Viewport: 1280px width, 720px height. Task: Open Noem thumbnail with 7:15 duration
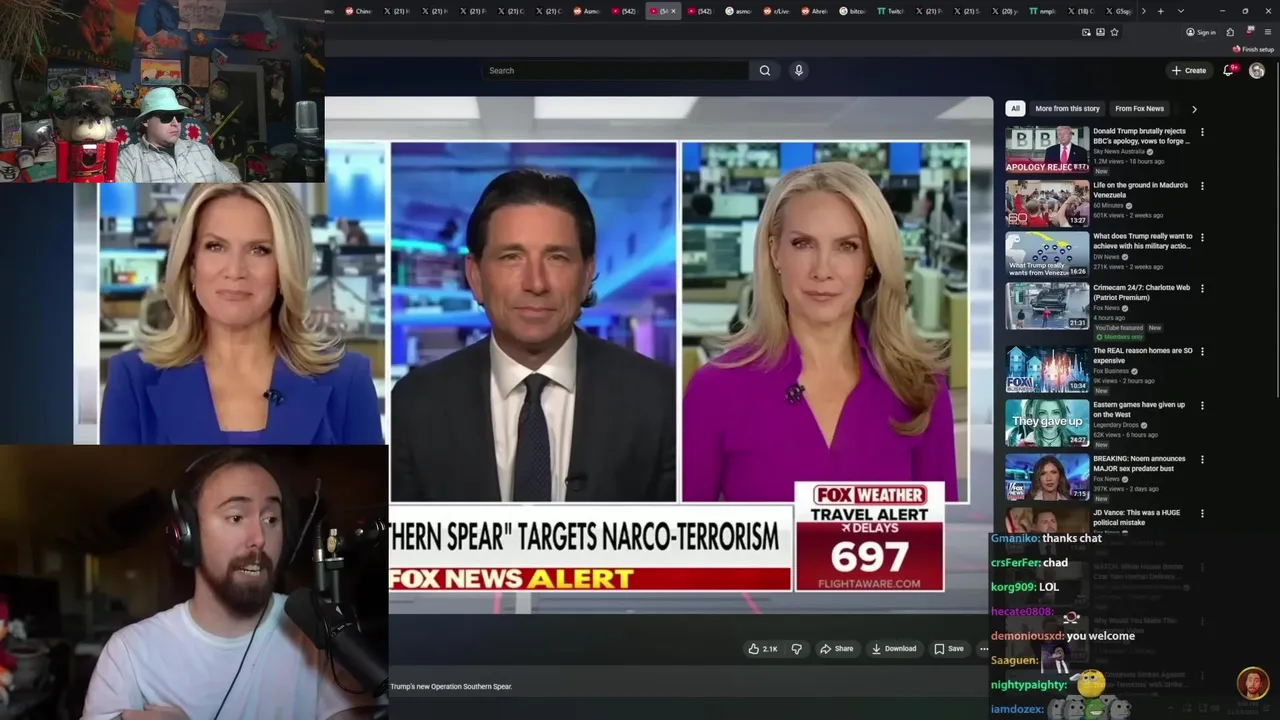pos(1047,477)
